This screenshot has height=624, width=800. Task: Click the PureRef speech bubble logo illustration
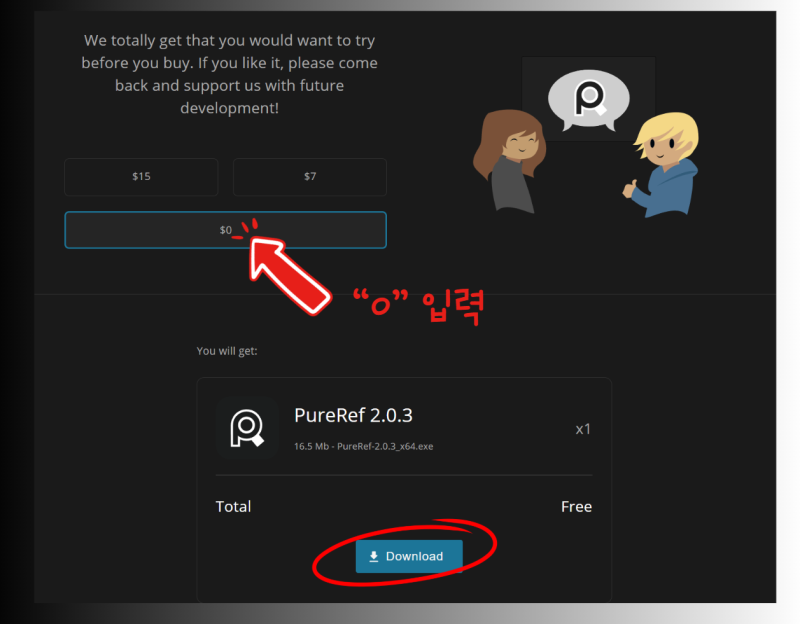tap(589, 99)
